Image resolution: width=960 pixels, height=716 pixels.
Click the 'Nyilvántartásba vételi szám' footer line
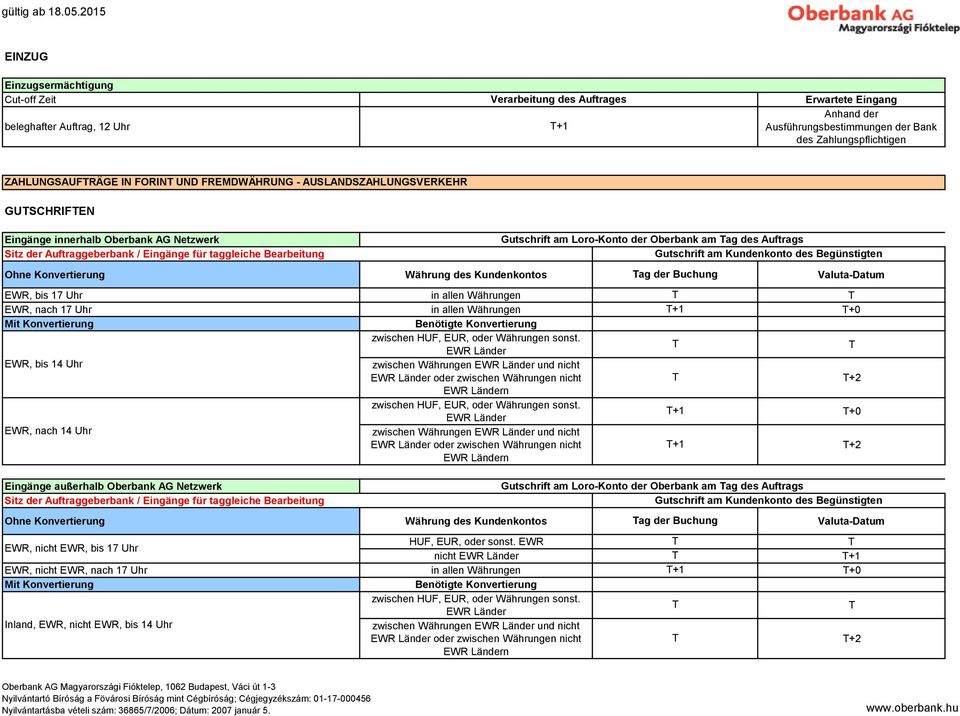click(135, 710)
